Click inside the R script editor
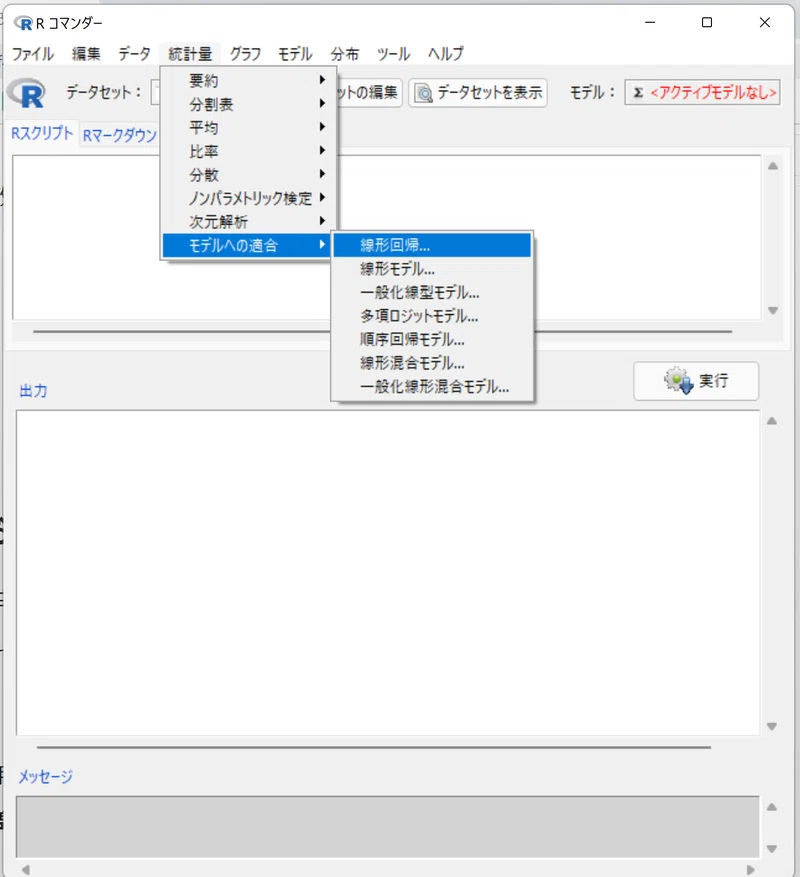The width and height of the screenshot is (800, 877). [x=386, y=237]
